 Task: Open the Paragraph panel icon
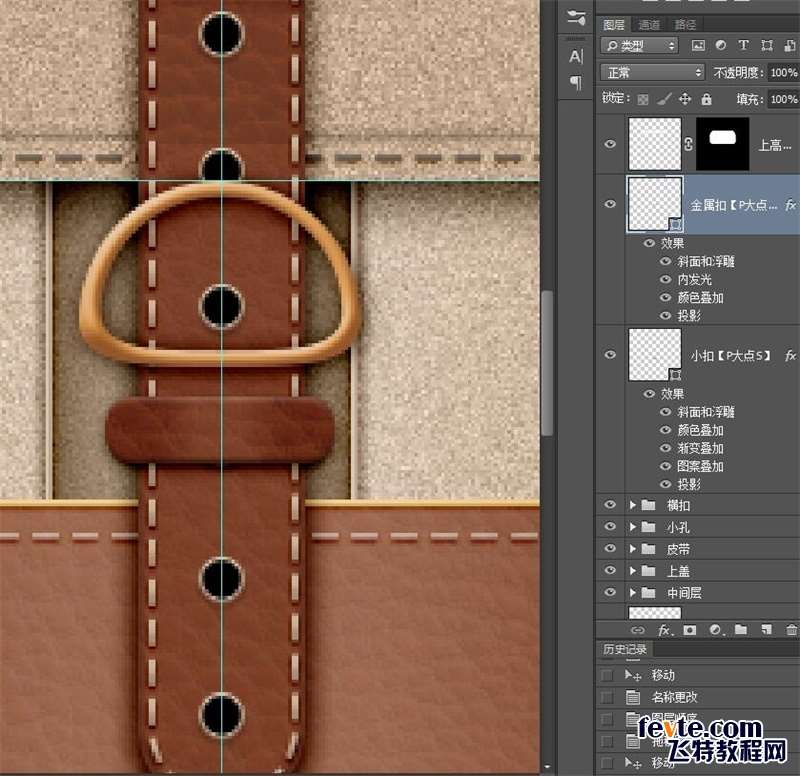click(576, 82)
